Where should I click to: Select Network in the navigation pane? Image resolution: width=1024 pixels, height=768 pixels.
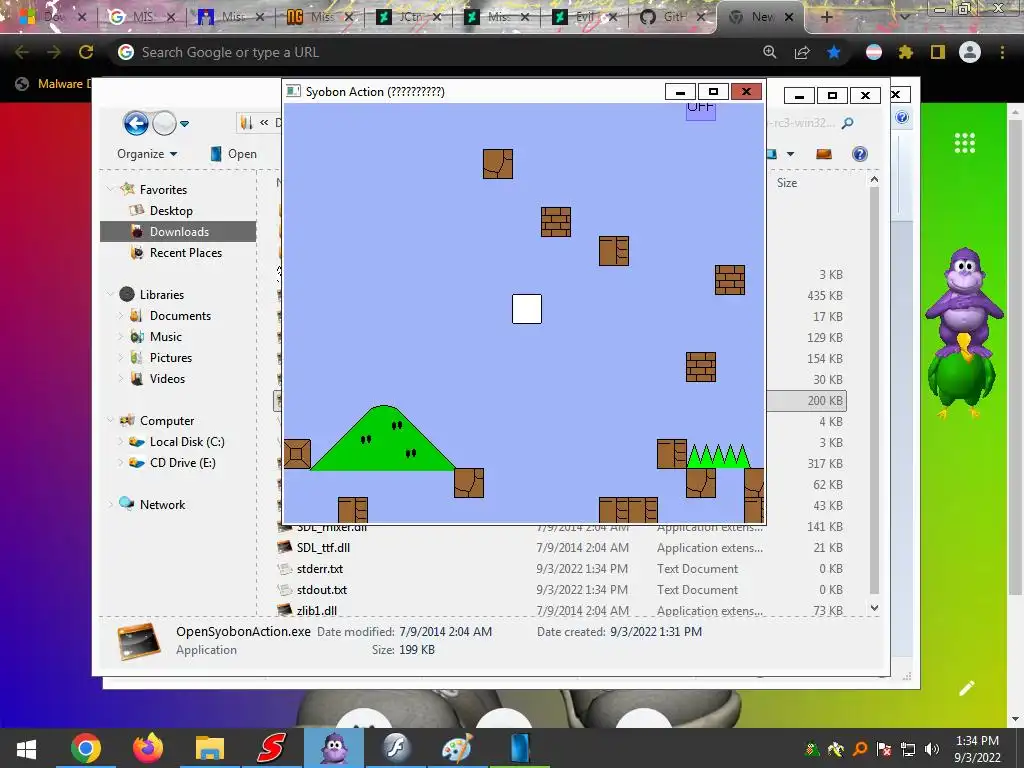click(162, 505)
